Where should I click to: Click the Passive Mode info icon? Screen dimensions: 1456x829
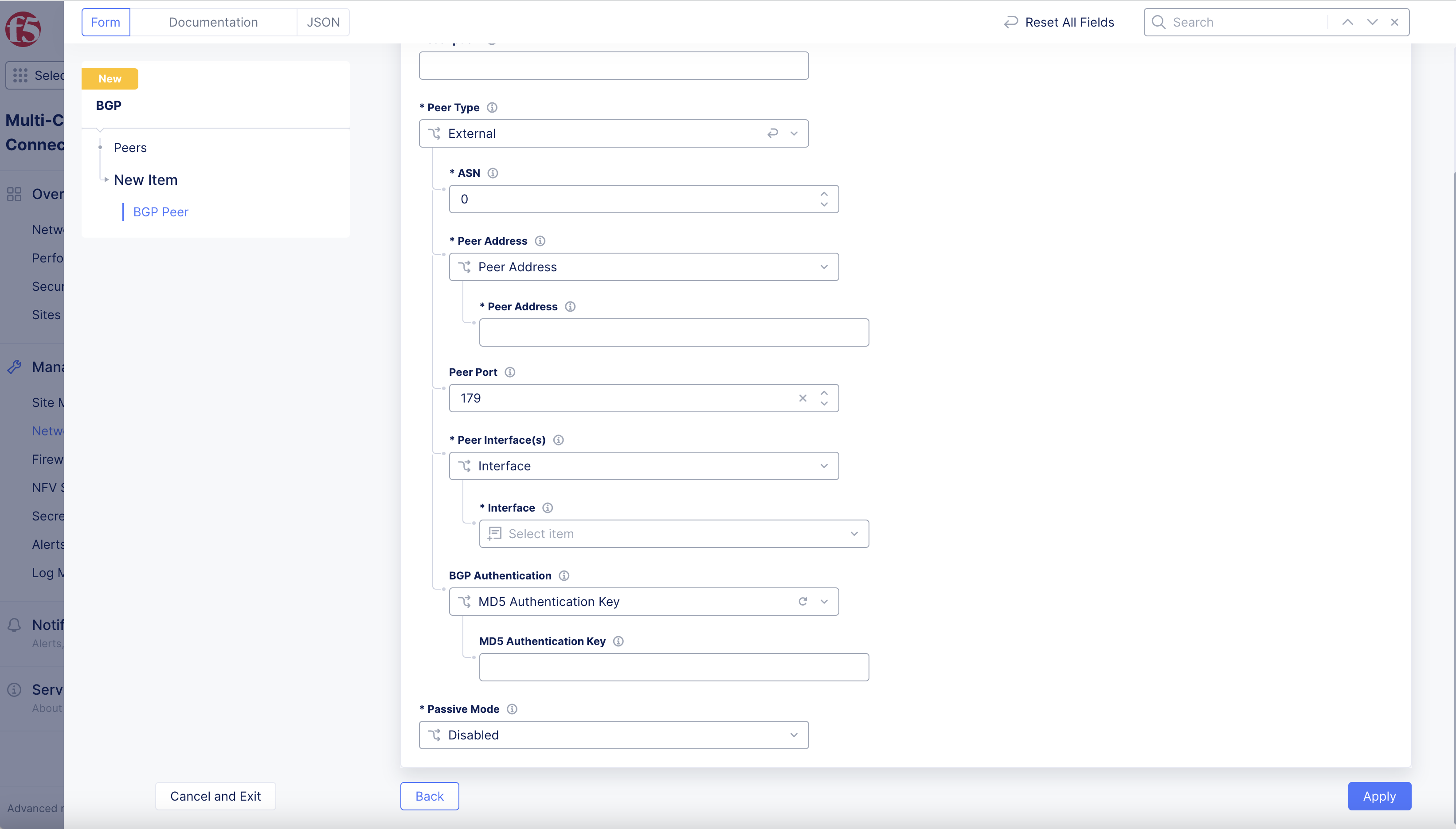coord(512,709)
